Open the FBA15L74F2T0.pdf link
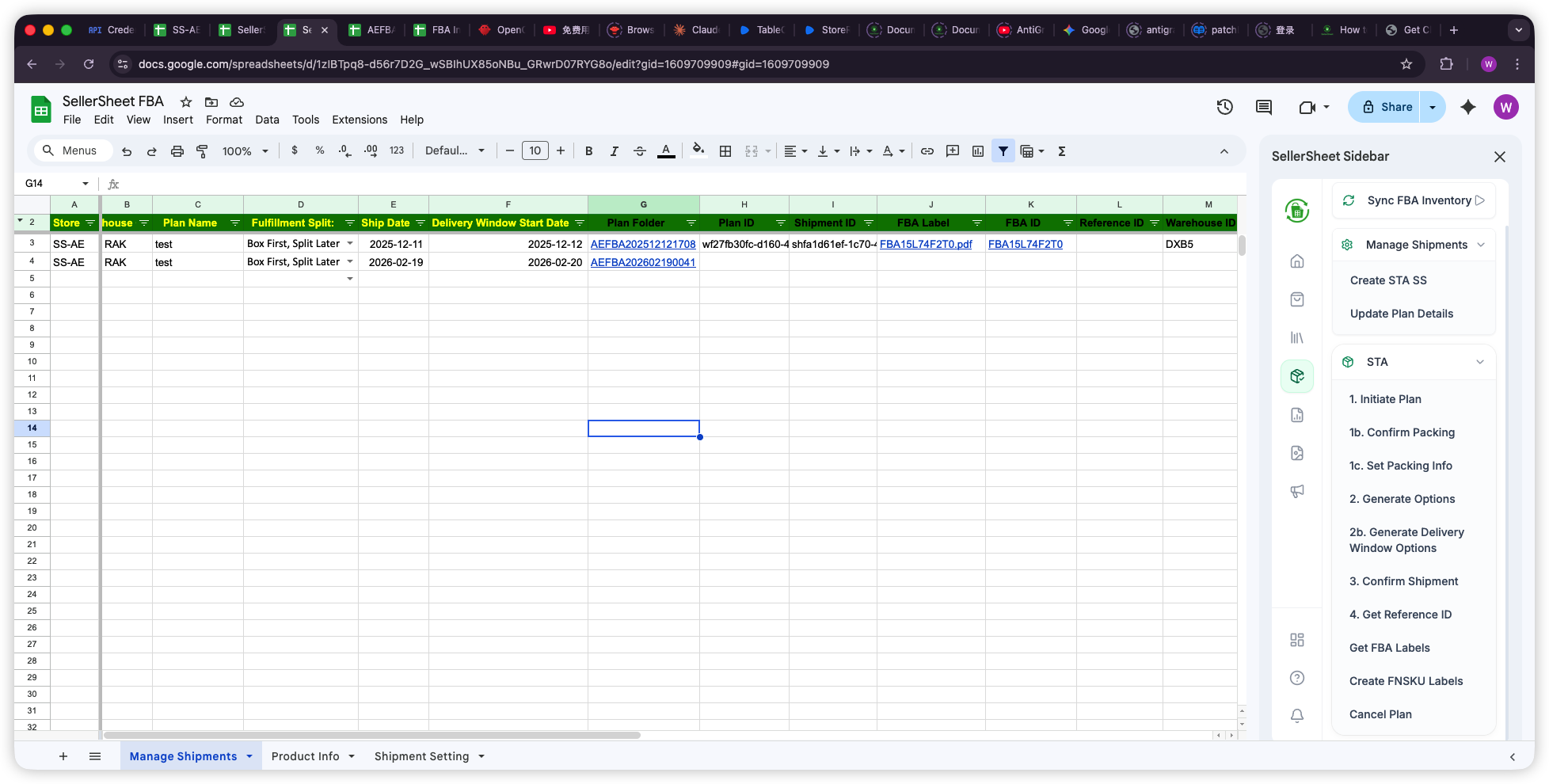 [925, 244]
